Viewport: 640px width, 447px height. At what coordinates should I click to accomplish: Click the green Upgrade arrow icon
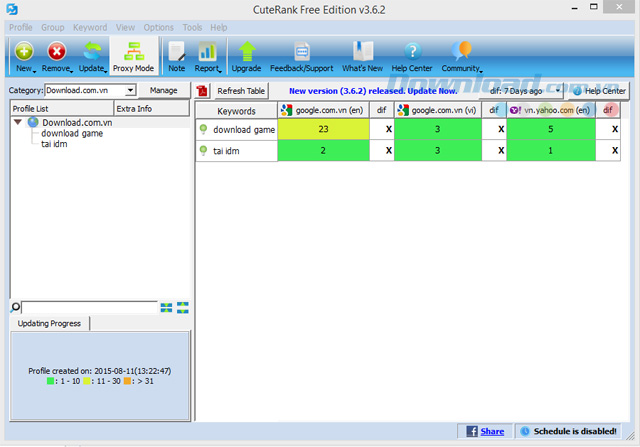tap(246, 52)
